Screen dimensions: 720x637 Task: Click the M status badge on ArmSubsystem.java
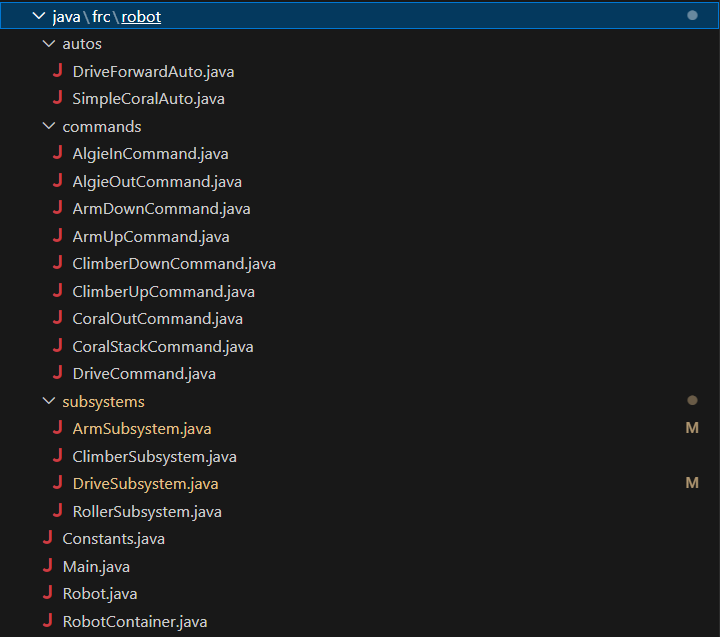(x=691, y=428)
